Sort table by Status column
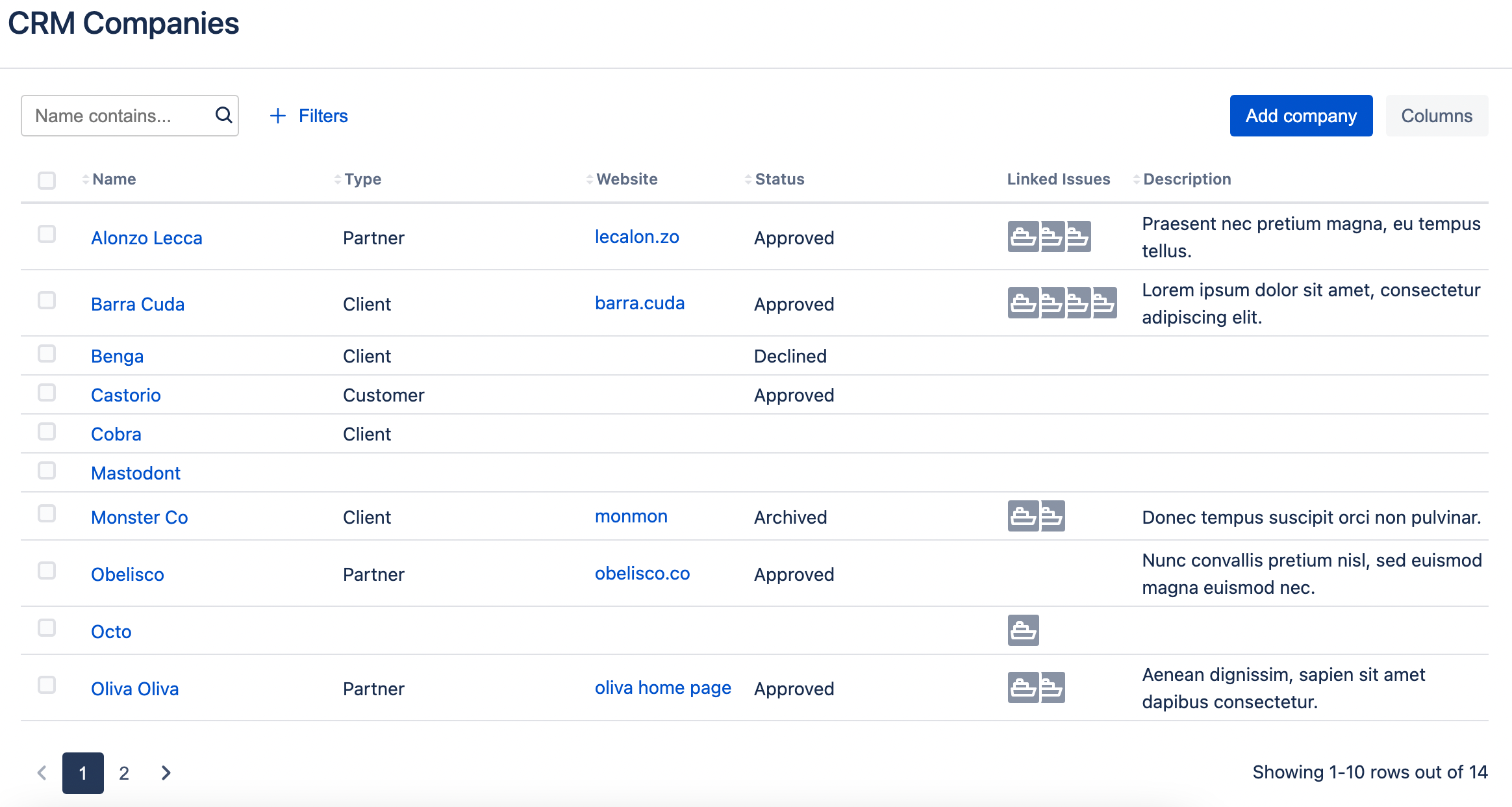The width and height of the screenshot is (1512, 807). (779, 179)
